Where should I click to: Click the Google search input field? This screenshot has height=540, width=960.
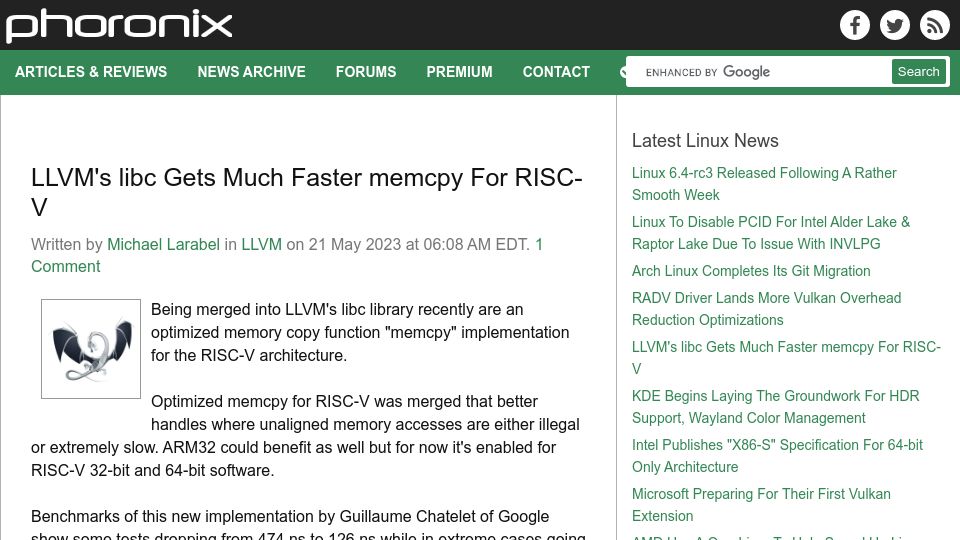[x=759, y=72]
